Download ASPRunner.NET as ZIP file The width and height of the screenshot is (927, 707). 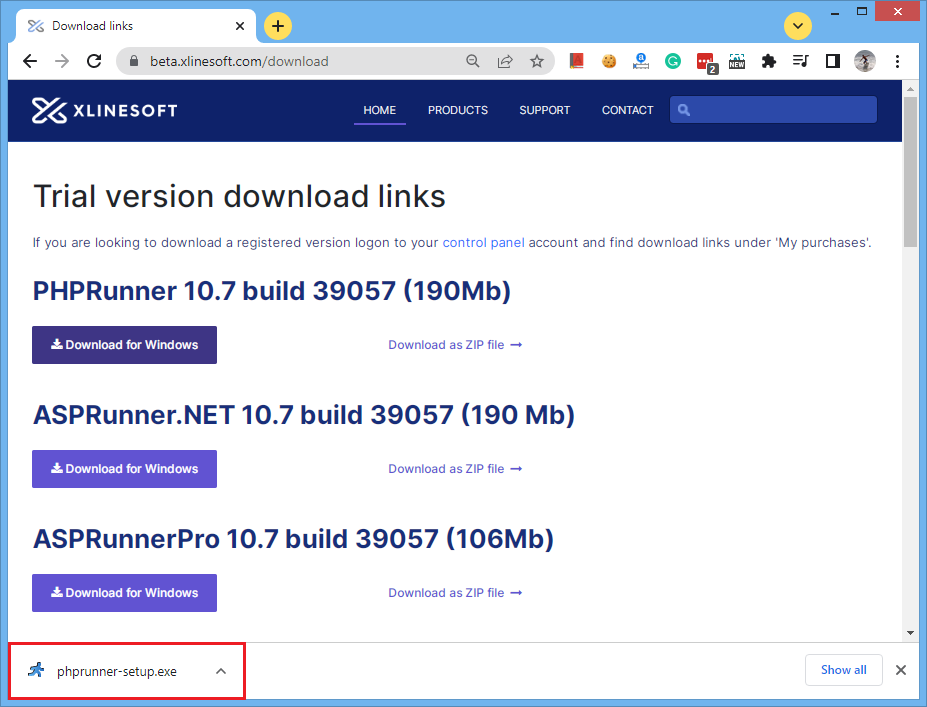click(455, 469)
